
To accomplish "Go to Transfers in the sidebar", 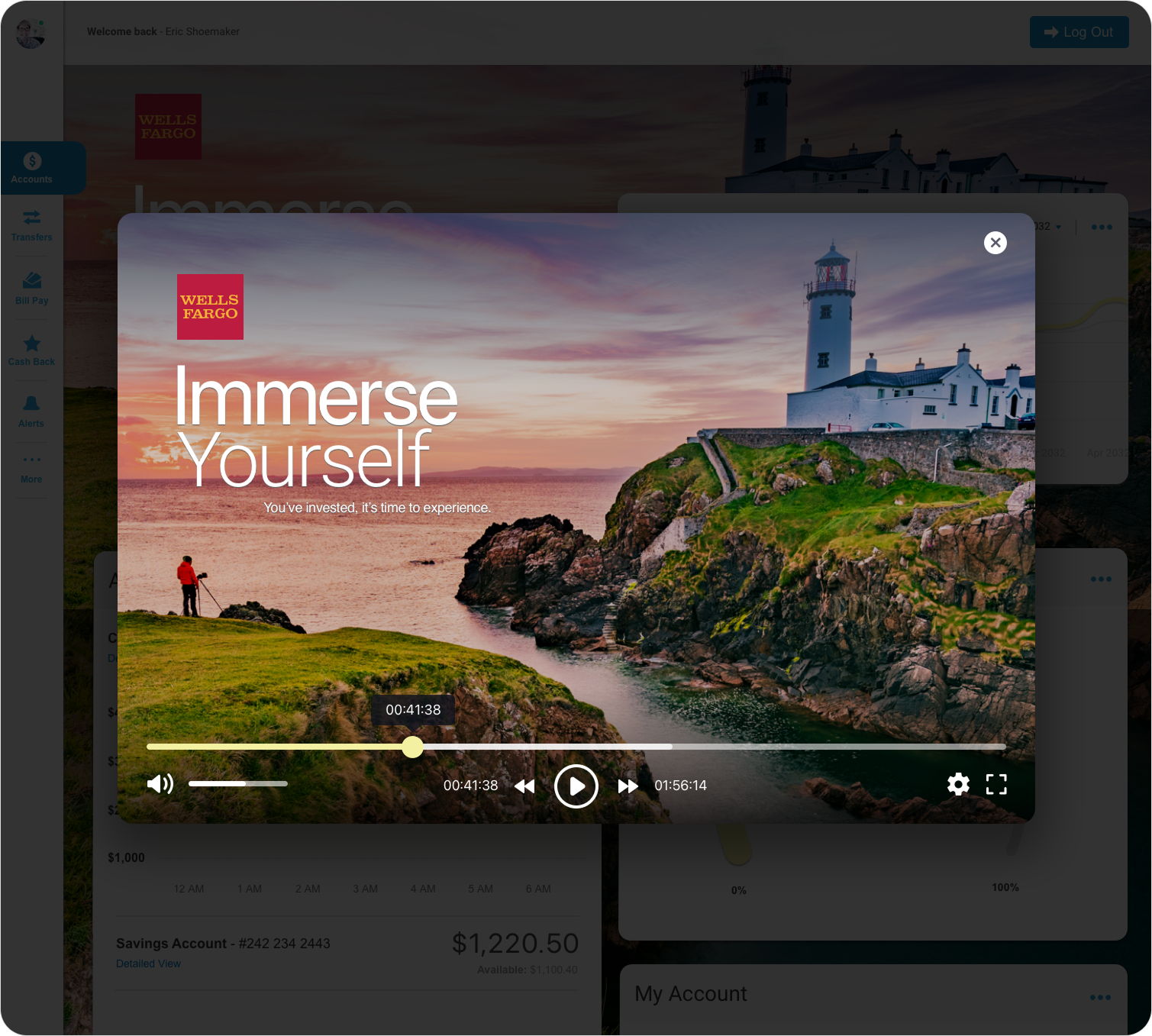I will coord(32,226).
